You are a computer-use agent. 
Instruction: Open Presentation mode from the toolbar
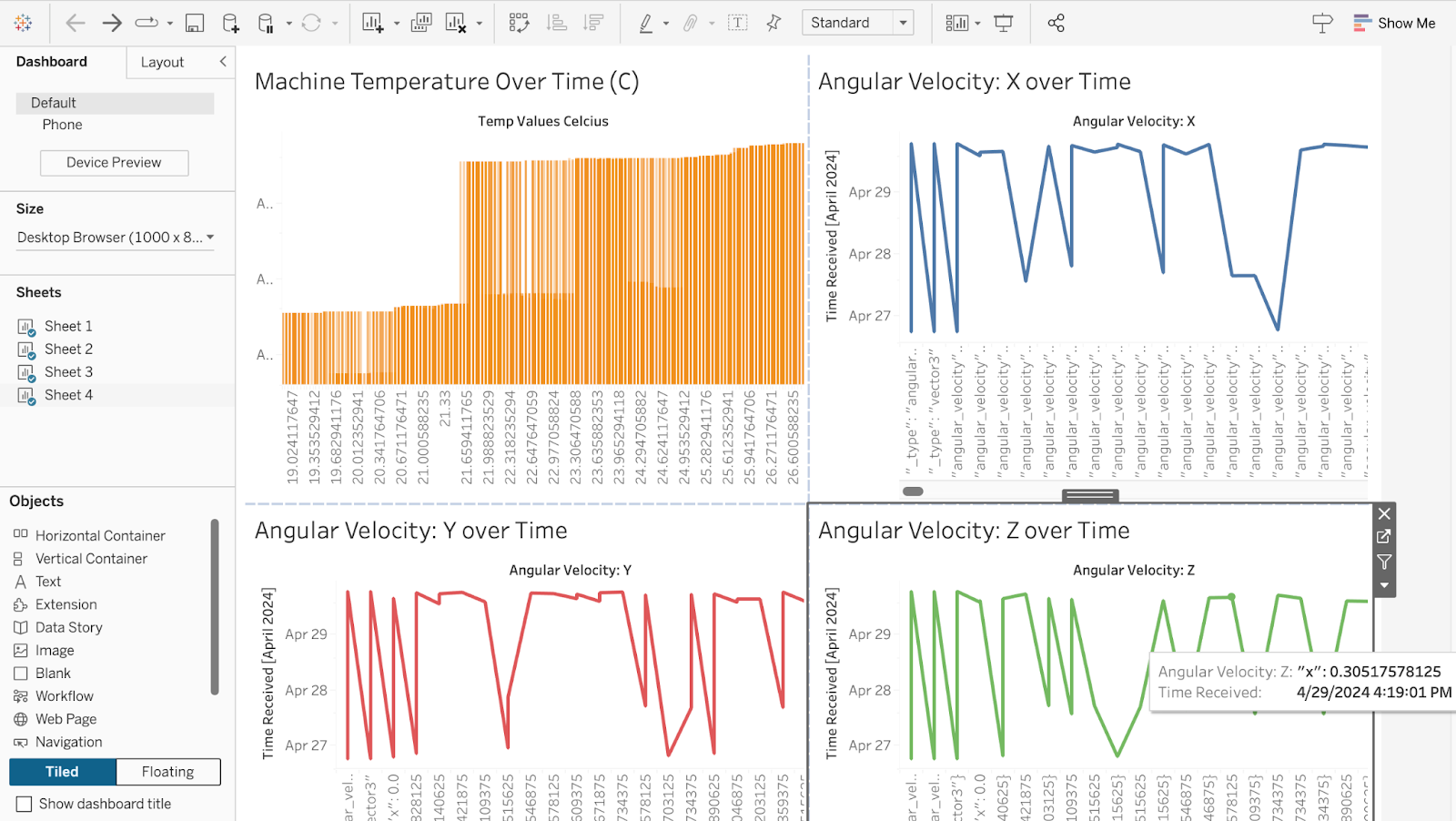pyautogui.click(x=1003, y=24)
